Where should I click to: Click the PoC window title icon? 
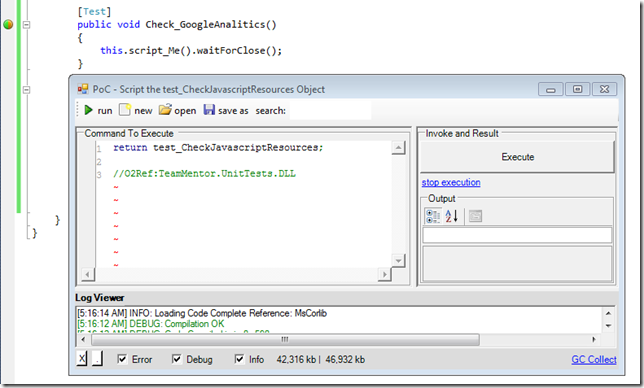(83, 89)
